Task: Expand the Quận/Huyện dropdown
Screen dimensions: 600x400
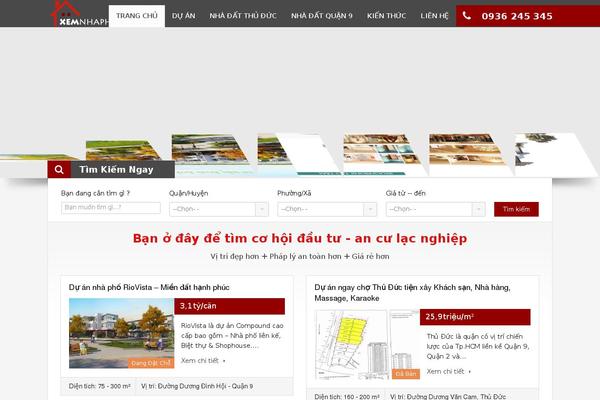Action: tap(219, 209)
